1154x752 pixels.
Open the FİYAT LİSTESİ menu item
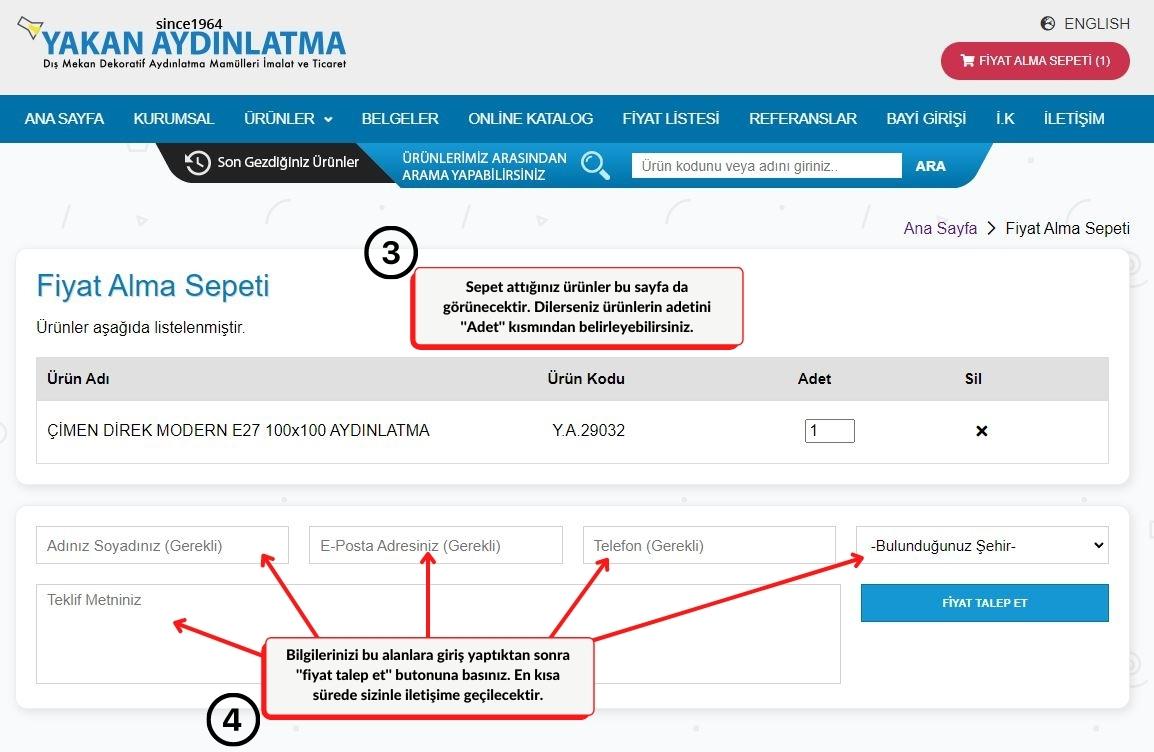pos(670,119)
